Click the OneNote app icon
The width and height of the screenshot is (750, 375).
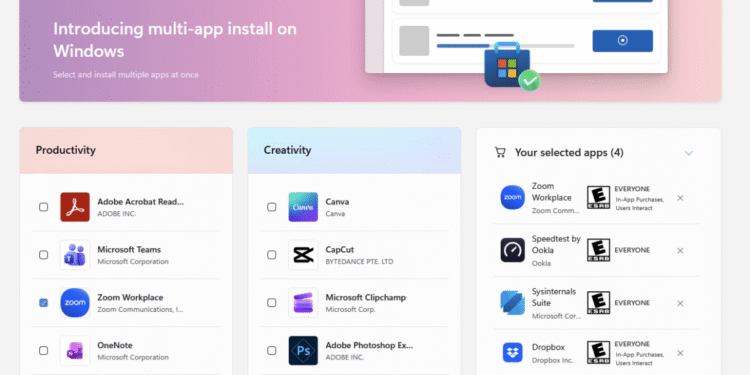pos(75,350)
